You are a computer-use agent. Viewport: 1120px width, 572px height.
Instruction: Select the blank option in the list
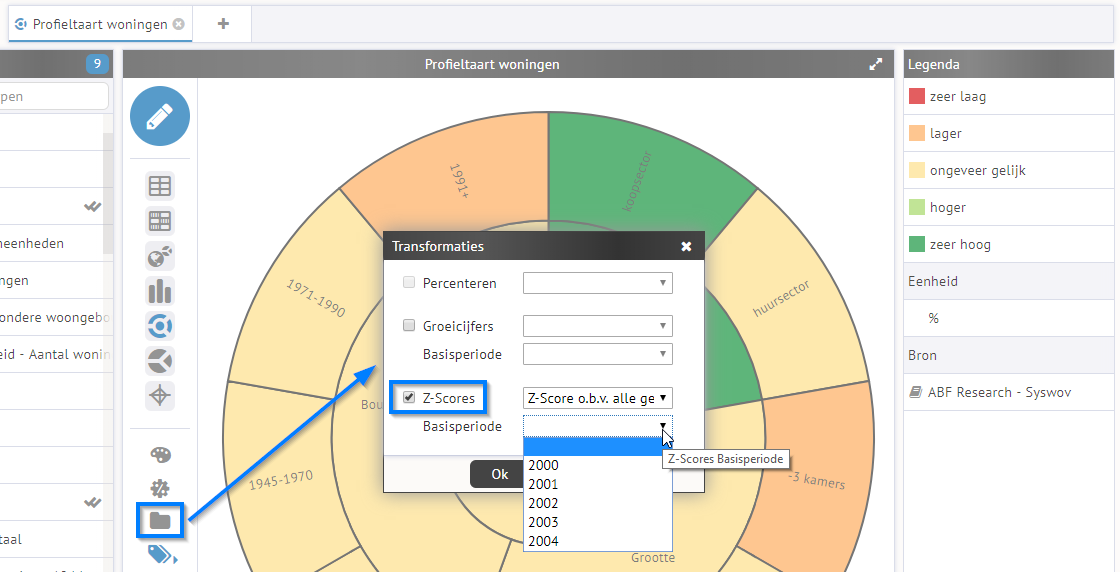pyautogui.click(x=598, y=446)
